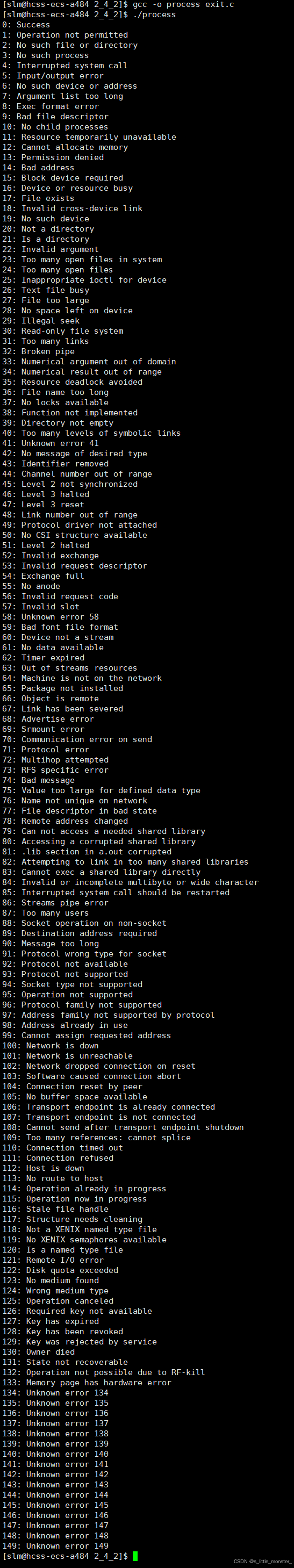Click 'Machine is not on the network'
The image size is (294, 1568).
click(82, 678)
